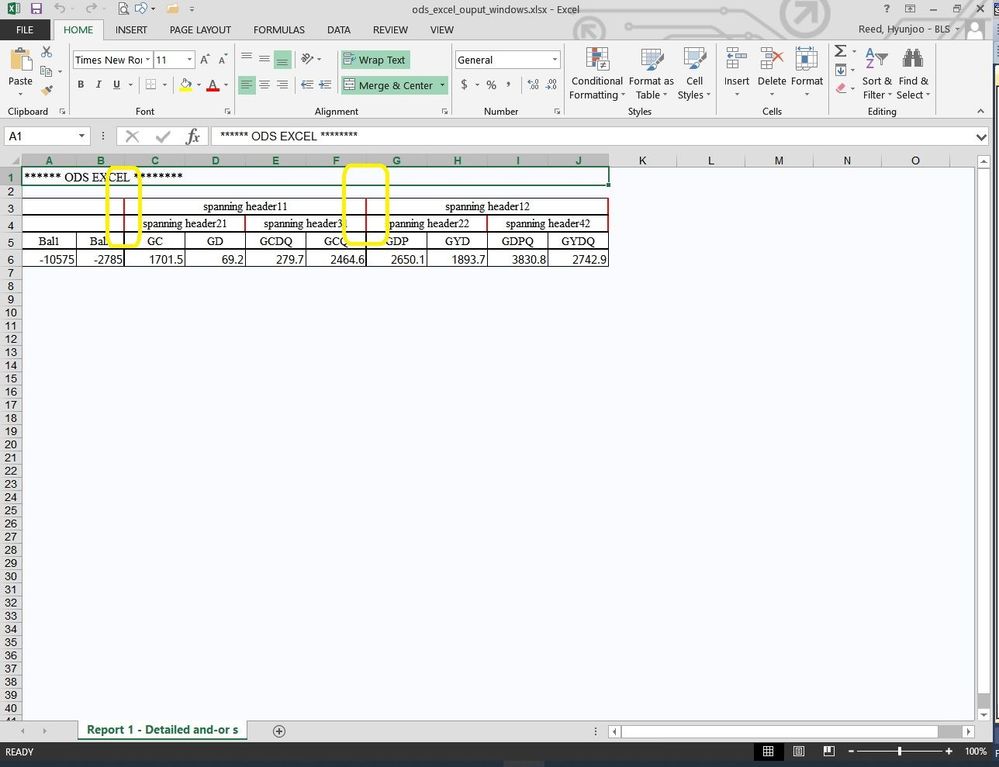The height and width of the screenshot is (767, 999).
Task: Click the Increase Decimal icon
Action: click(533, 85)
